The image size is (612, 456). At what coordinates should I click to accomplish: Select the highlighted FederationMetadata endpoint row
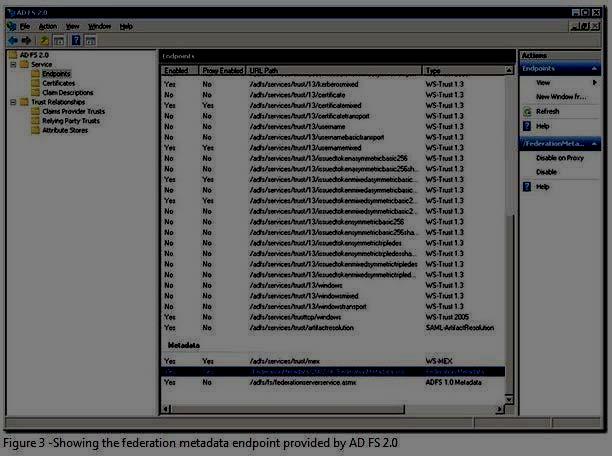(x=333, y=372)
